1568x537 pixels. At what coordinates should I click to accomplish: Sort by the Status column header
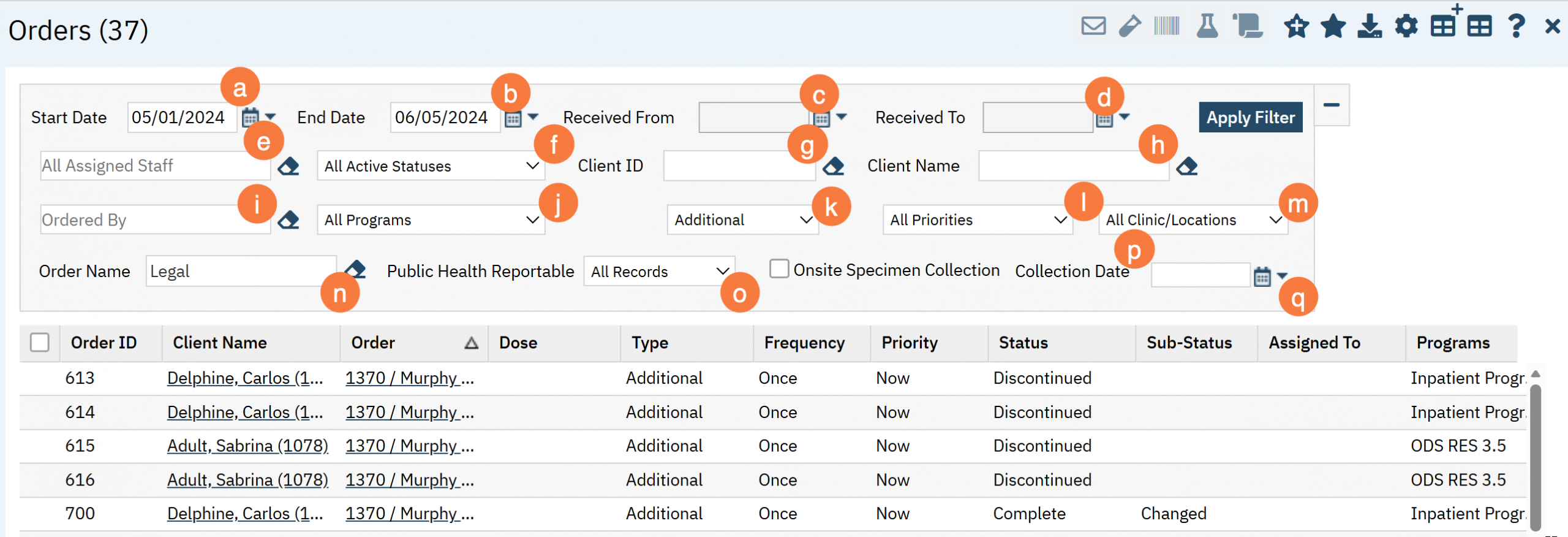tap(1023, 343)
